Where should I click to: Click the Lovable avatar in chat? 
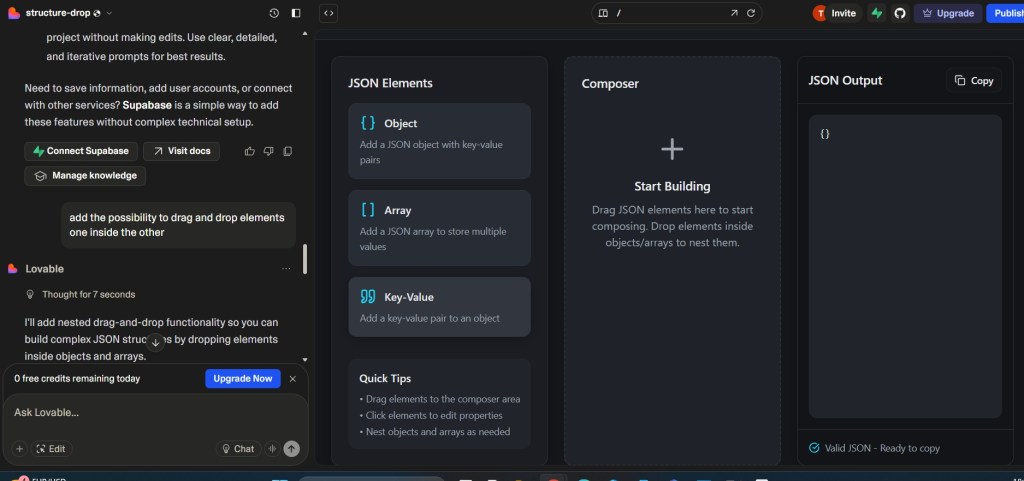(x=12, y=269)
